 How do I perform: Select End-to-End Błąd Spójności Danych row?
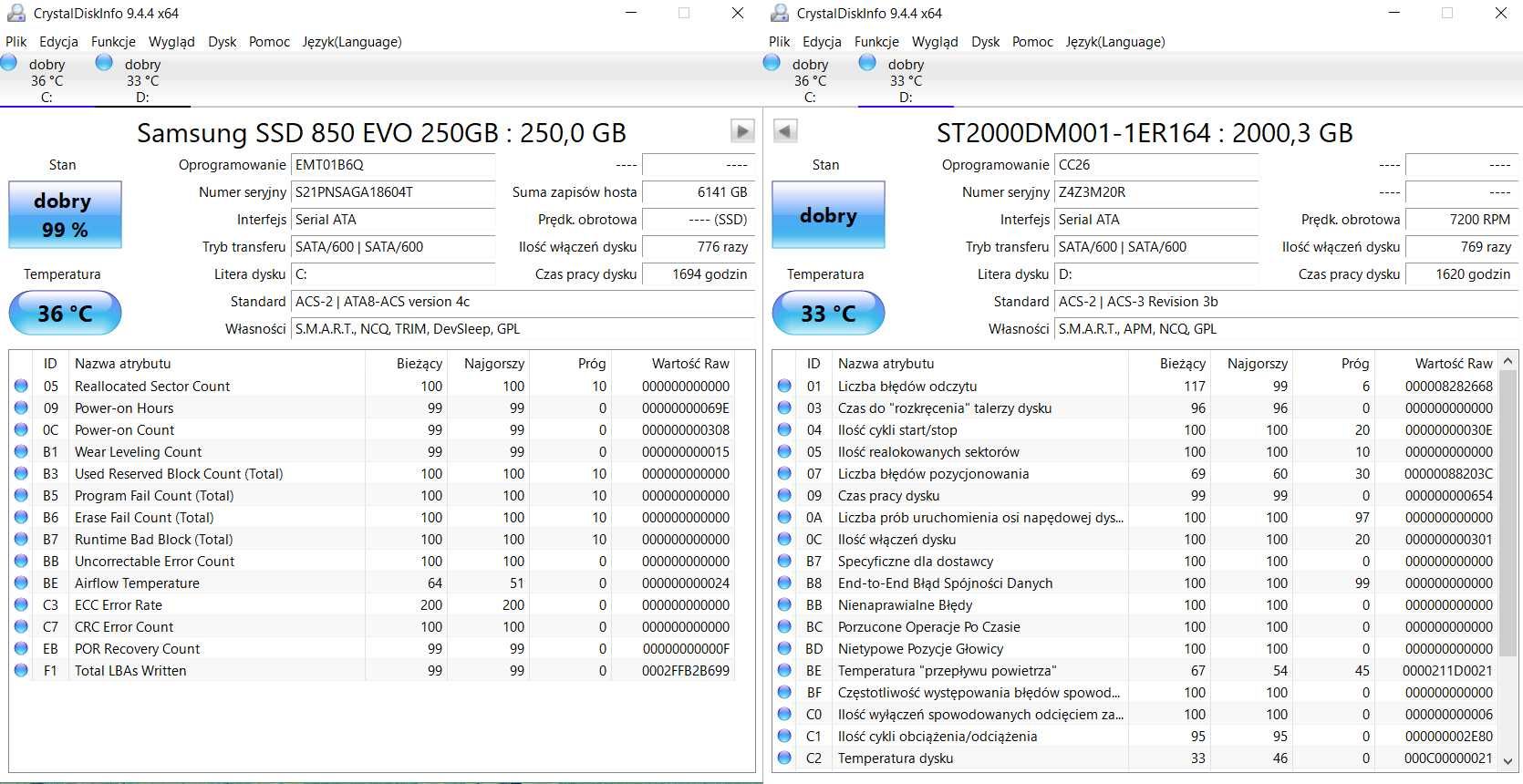[x=1136, y=583]
